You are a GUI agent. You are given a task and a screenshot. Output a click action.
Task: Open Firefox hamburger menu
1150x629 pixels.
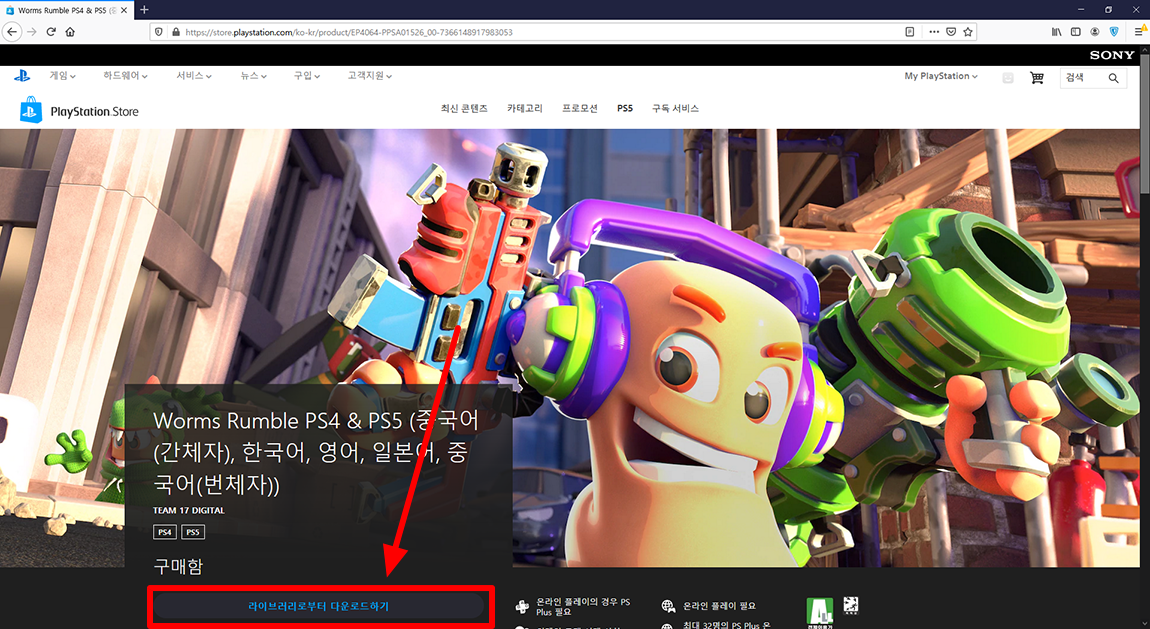1139,32
